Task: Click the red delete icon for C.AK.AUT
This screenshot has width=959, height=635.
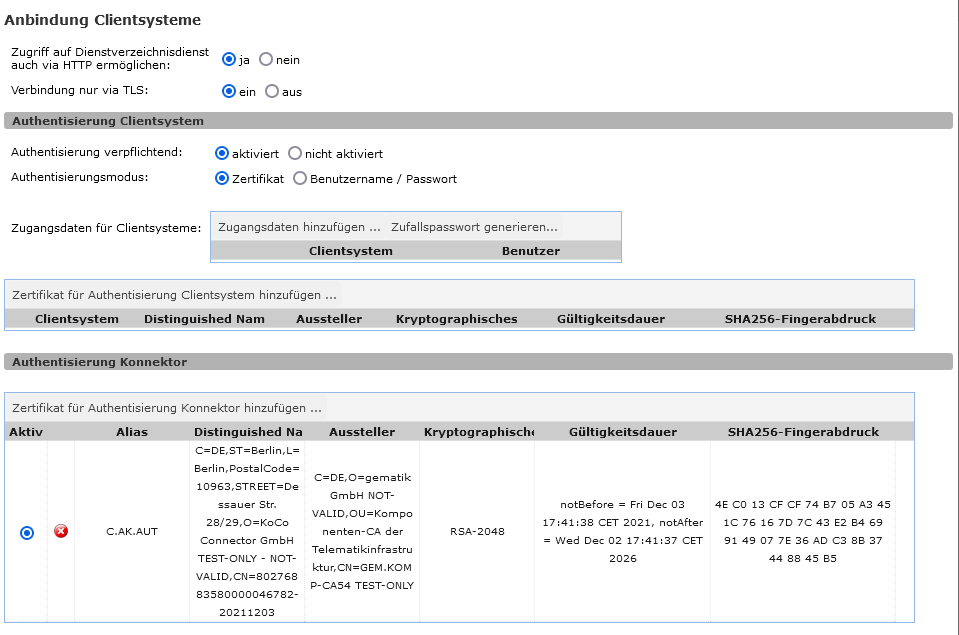Action: pos(61,531)
